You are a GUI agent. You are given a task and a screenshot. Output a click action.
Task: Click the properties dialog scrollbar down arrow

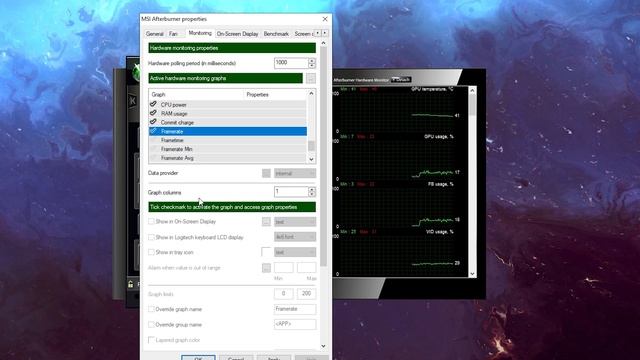(324, 346)
